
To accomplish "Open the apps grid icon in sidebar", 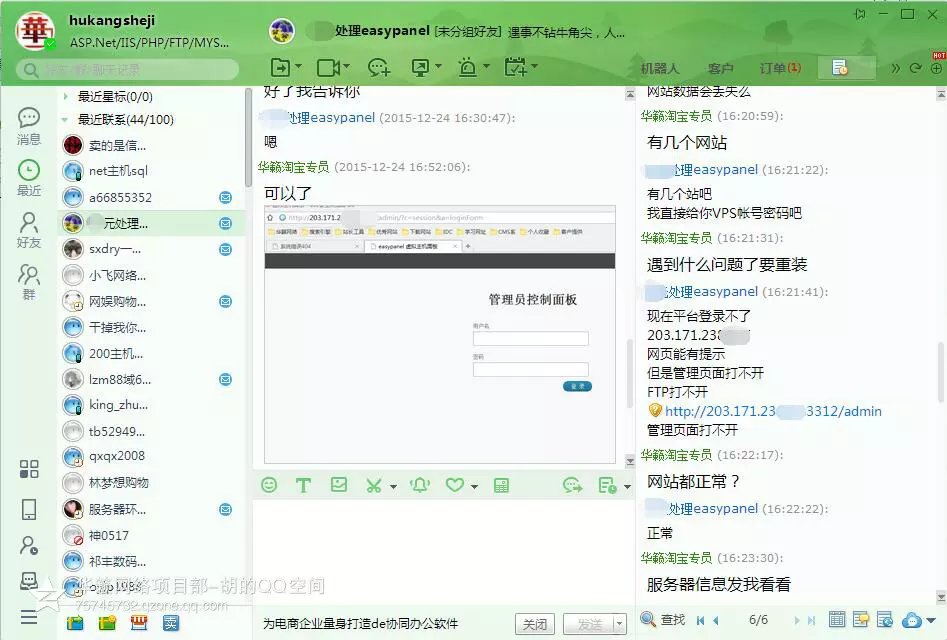I will pyautogui.click(x=29, y=469).
